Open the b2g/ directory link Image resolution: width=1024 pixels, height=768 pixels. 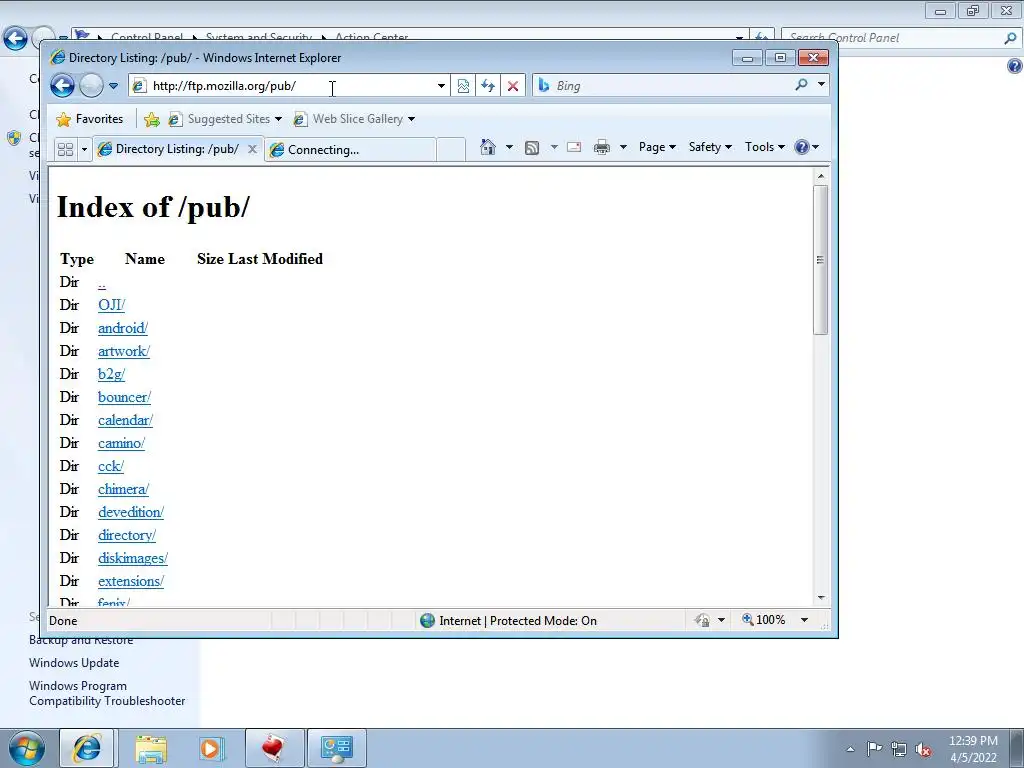[112, 374]
